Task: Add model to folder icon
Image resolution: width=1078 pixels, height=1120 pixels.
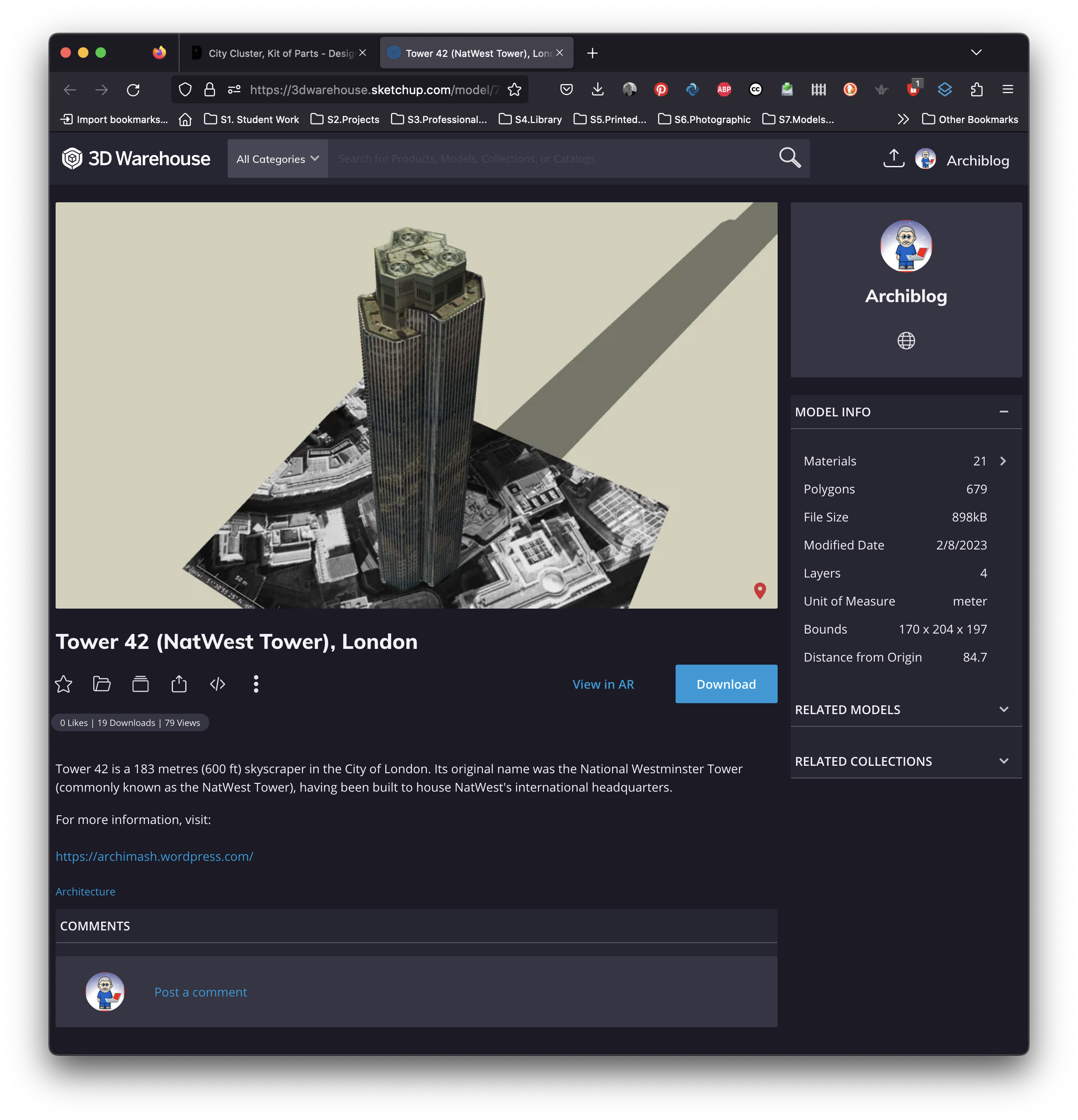Action: click(x=102, y=684)
